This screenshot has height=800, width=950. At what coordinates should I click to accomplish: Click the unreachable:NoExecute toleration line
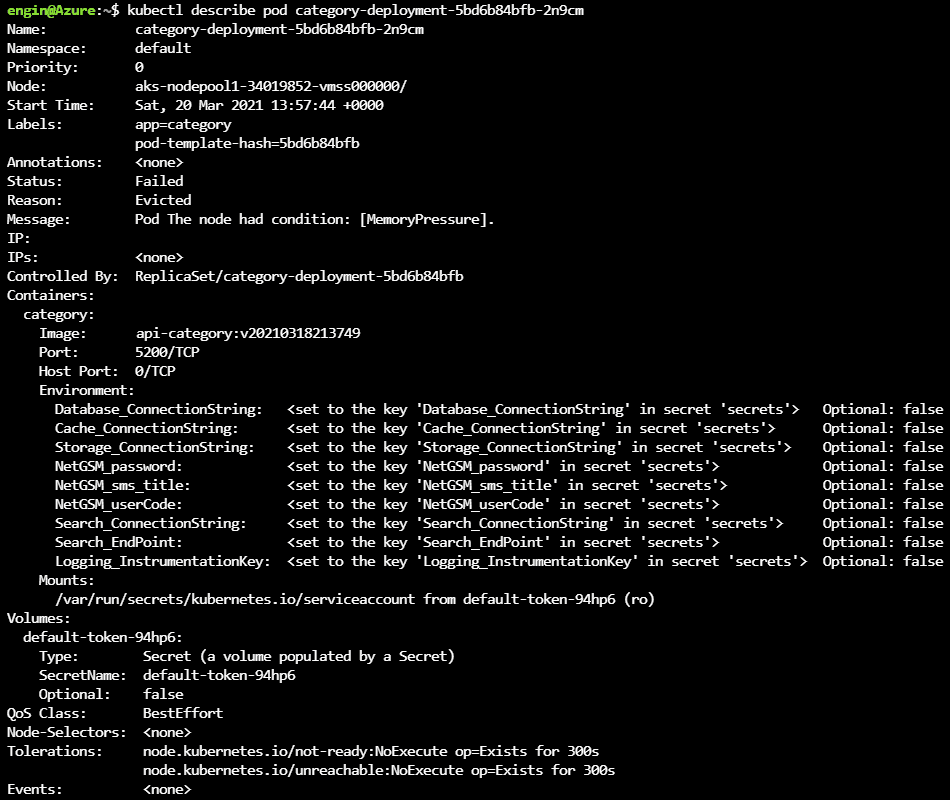click(x=379, y=770)
